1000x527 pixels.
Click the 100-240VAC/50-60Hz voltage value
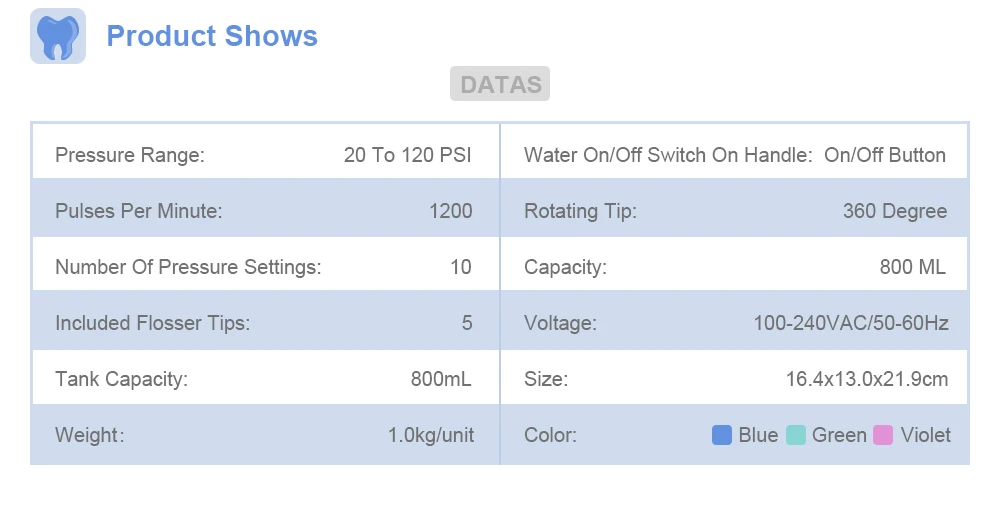(851, 323)
